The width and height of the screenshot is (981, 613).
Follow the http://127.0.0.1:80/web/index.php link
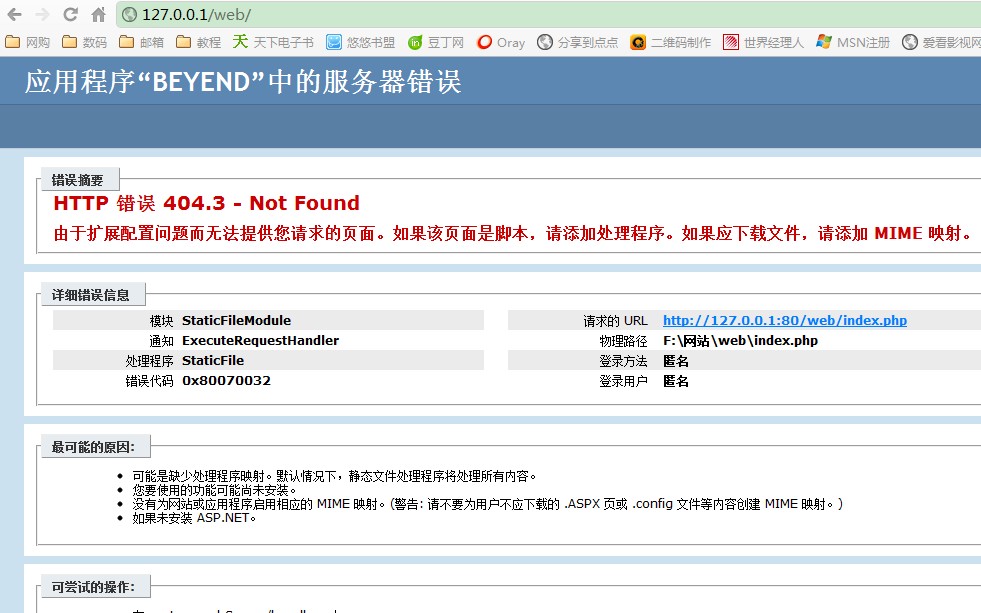[x=785, y=320]
